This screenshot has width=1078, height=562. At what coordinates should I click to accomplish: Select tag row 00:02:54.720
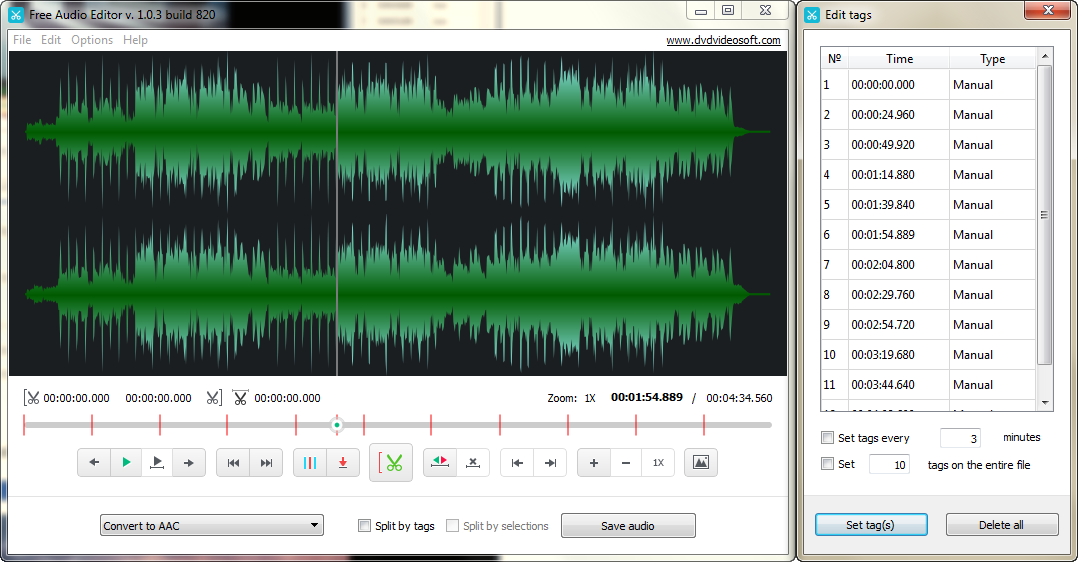pyautogui.click(x=928, y=325)
